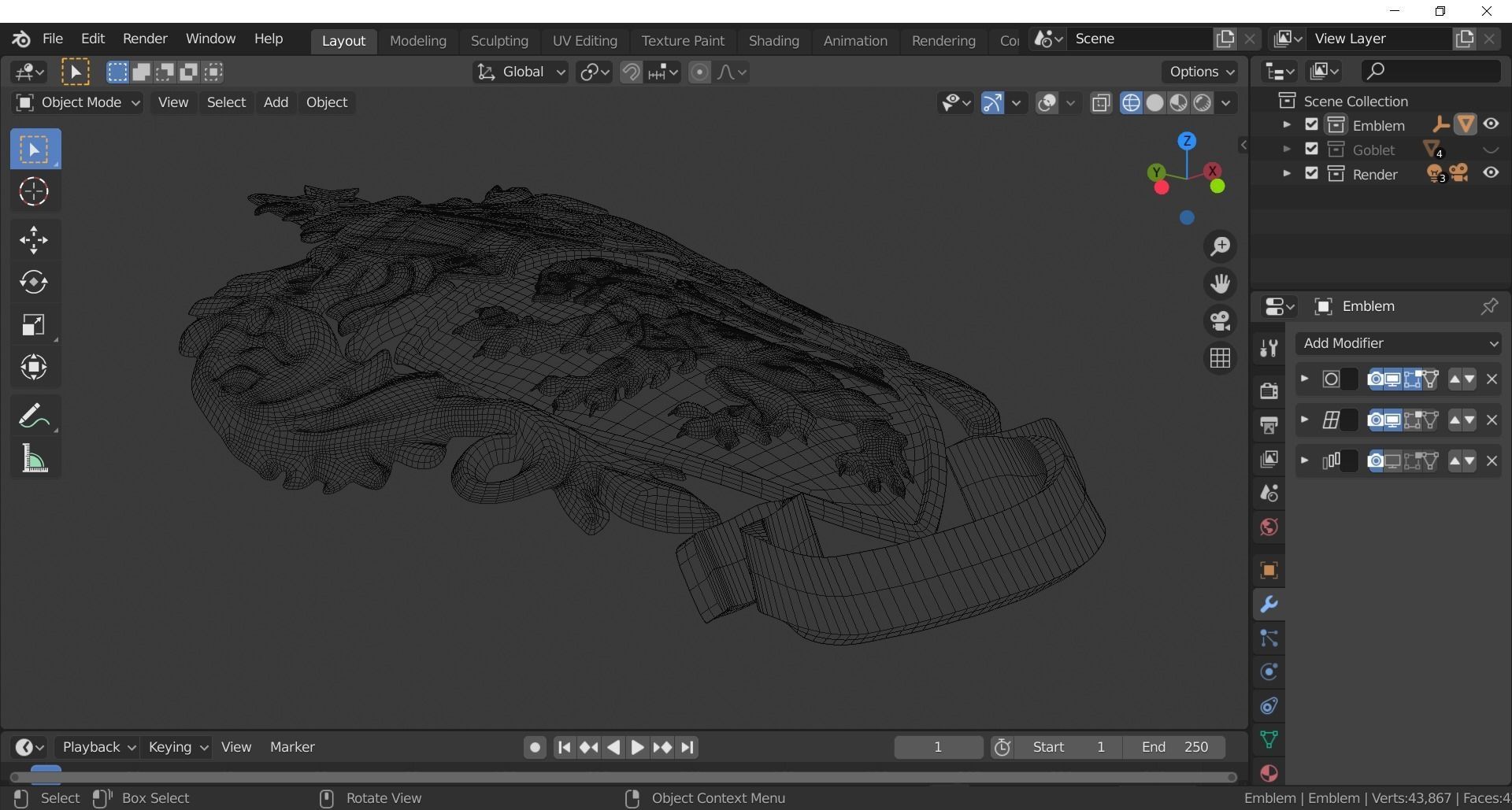The width and height of the screenshot is (1512, 810).
Task: Switch to Material Preview shading
Action: (x=1178, y=103)
